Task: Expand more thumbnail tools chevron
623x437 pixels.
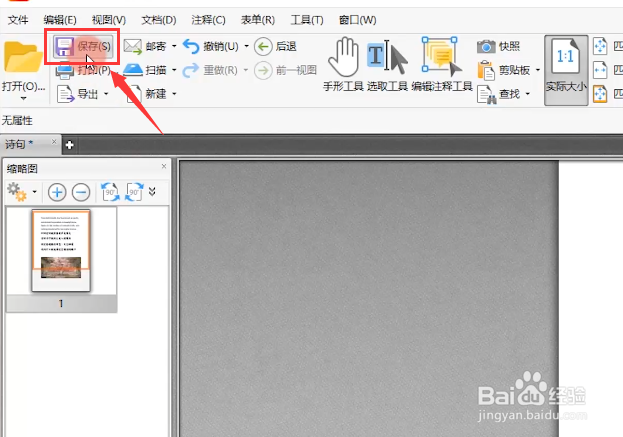Action: click(x=152, y=191)
